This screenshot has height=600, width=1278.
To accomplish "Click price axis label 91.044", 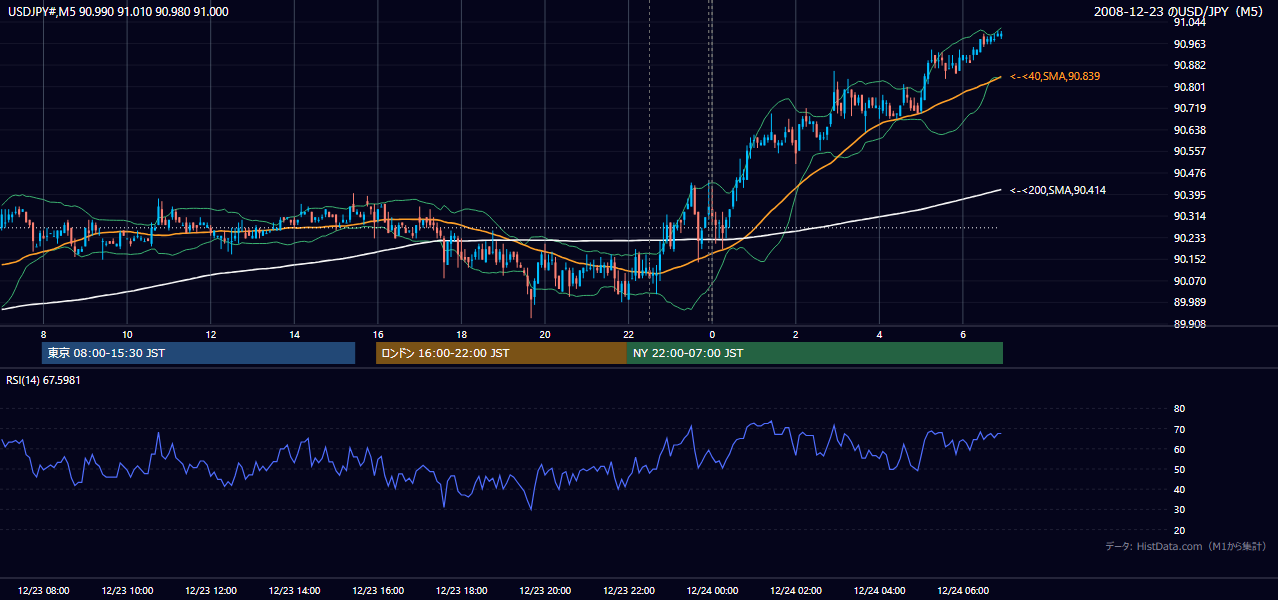I will pos(1190,22).
